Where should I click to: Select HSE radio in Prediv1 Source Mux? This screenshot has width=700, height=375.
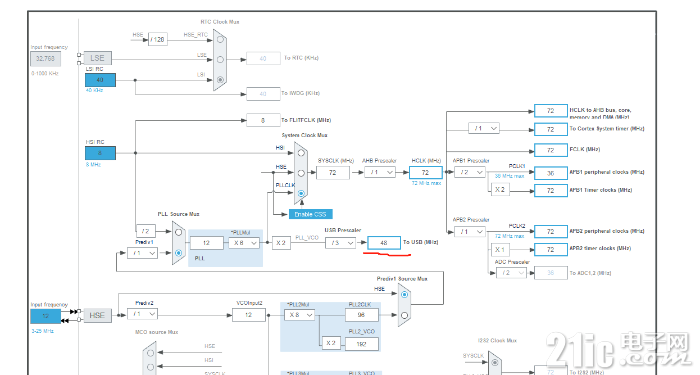tap(404, 295)
